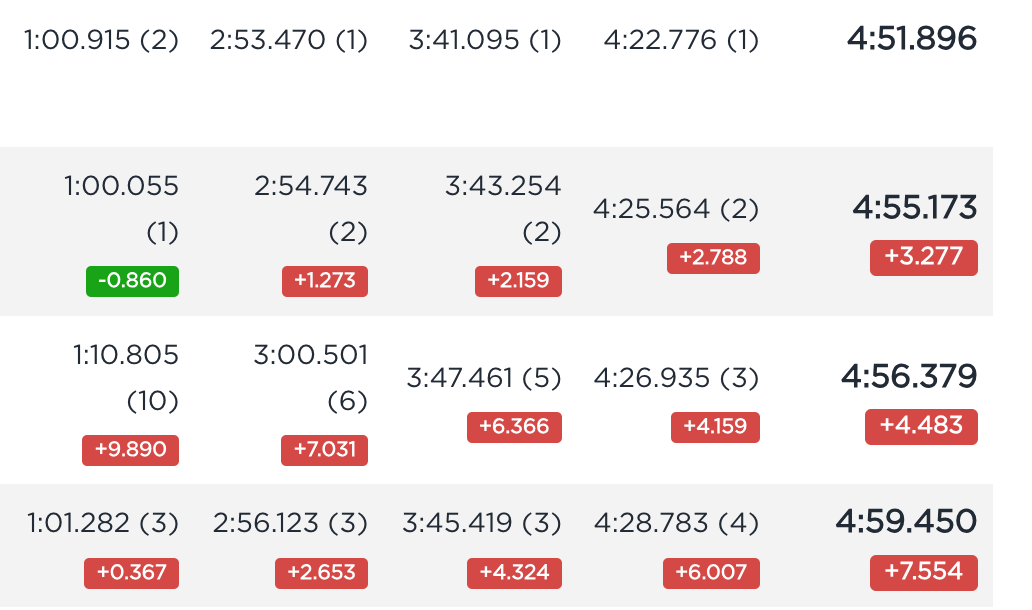Image resolution: width=1032 pixels, height=610 pixels.
Task: Click the +2.653 red gap badge
Action: coord(321,573)
